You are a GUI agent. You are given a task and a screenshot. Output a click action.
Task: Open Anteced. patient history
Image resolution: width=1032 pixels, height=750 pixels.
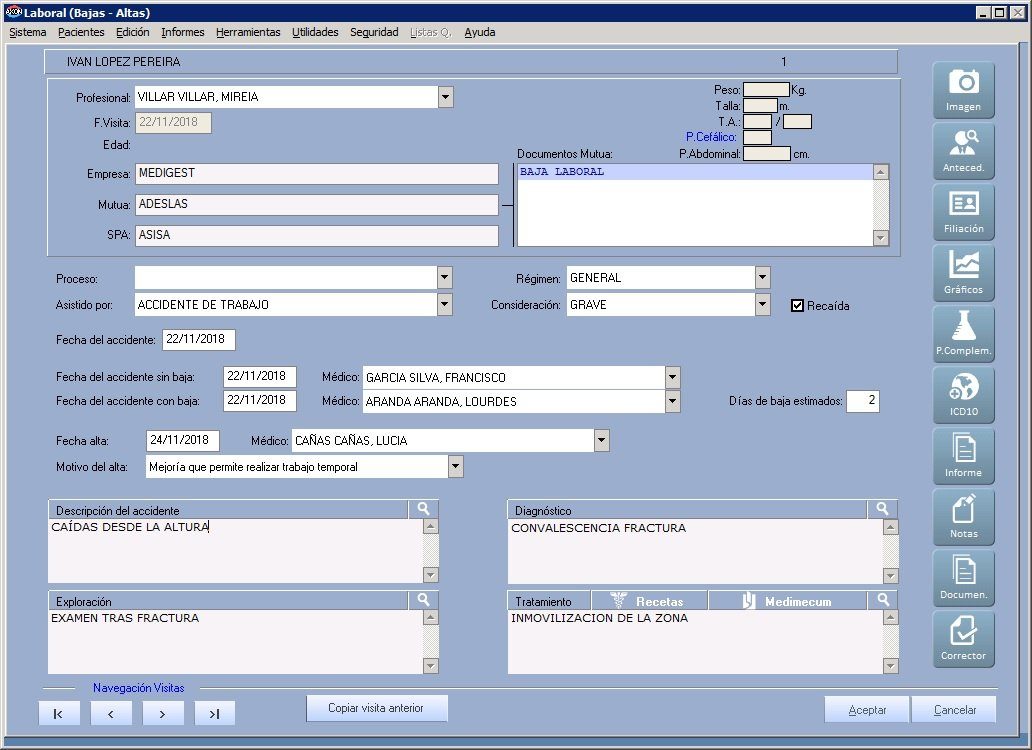tap(963, 151)
